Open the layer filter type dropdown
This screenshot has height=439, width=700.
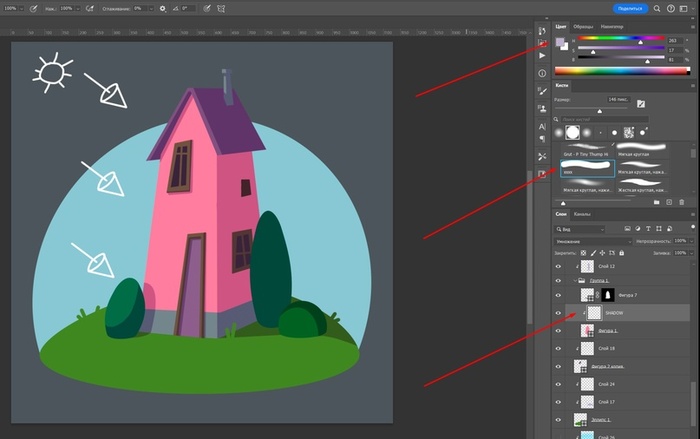click(582, 228)
